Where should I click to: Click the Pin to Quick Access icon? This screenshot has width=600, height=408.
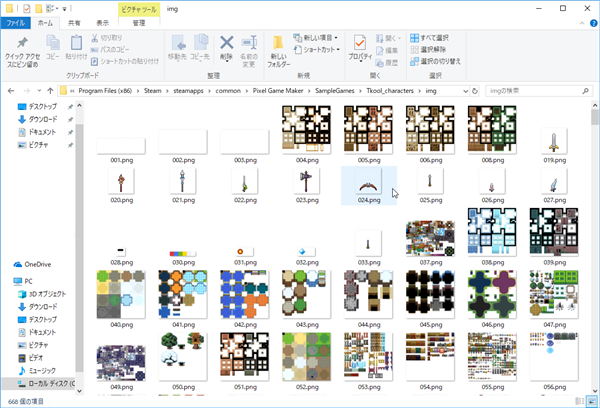click(22, 42)
